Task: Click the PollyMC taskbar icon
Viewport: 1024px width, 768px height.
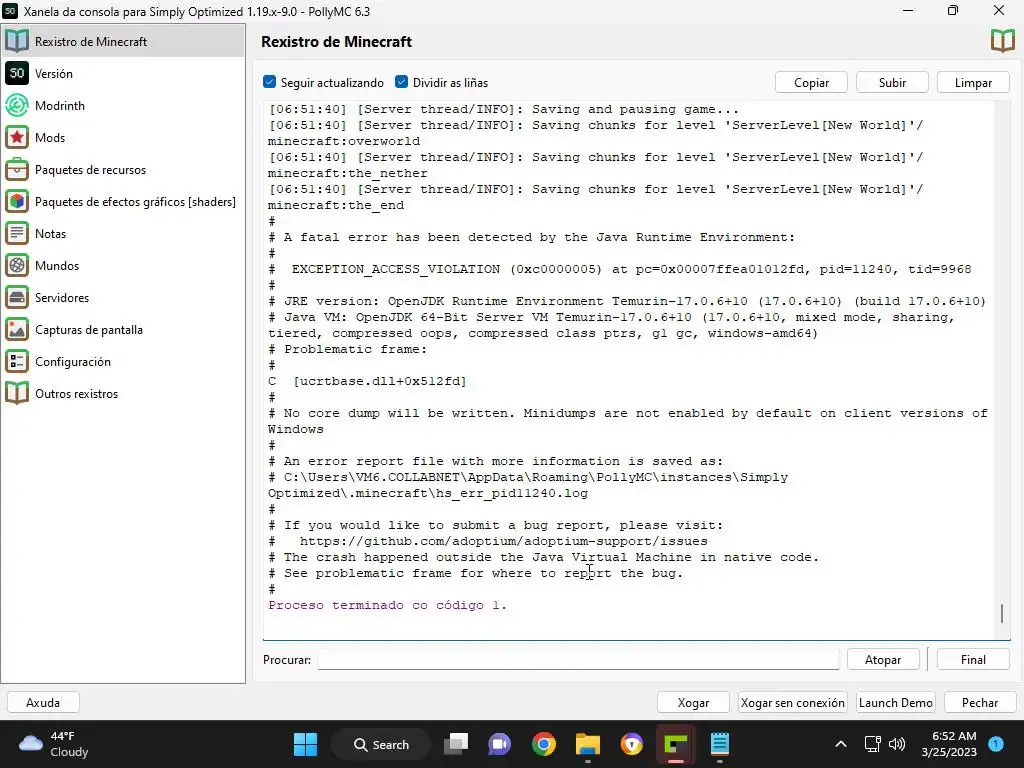Action: coord(675,744)
